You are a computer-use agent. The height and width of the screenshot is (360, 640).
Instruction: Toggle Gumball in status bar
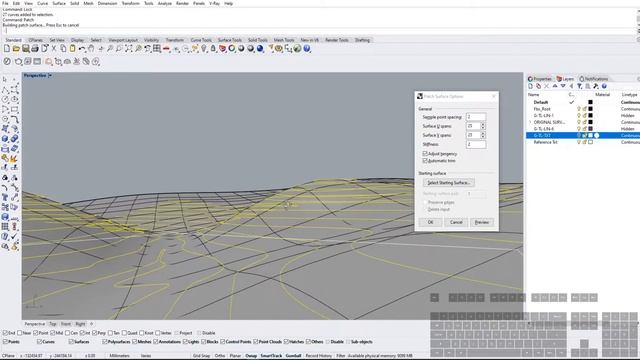click(293, 356)
